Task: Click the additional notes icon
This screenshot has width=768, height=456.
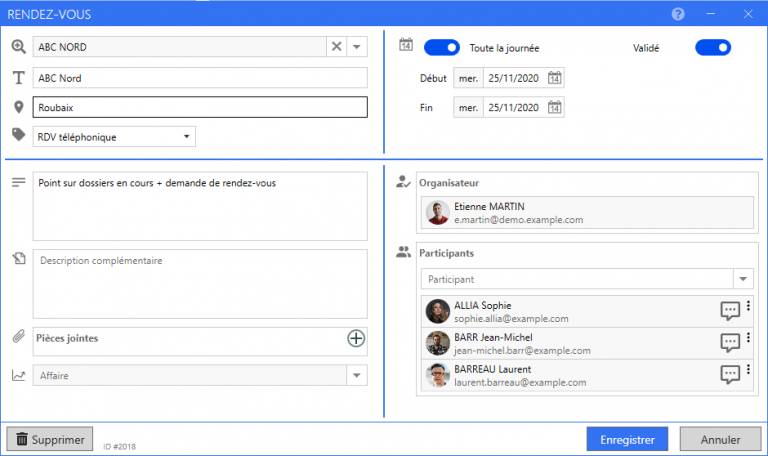Action: (x=19, y=258)
